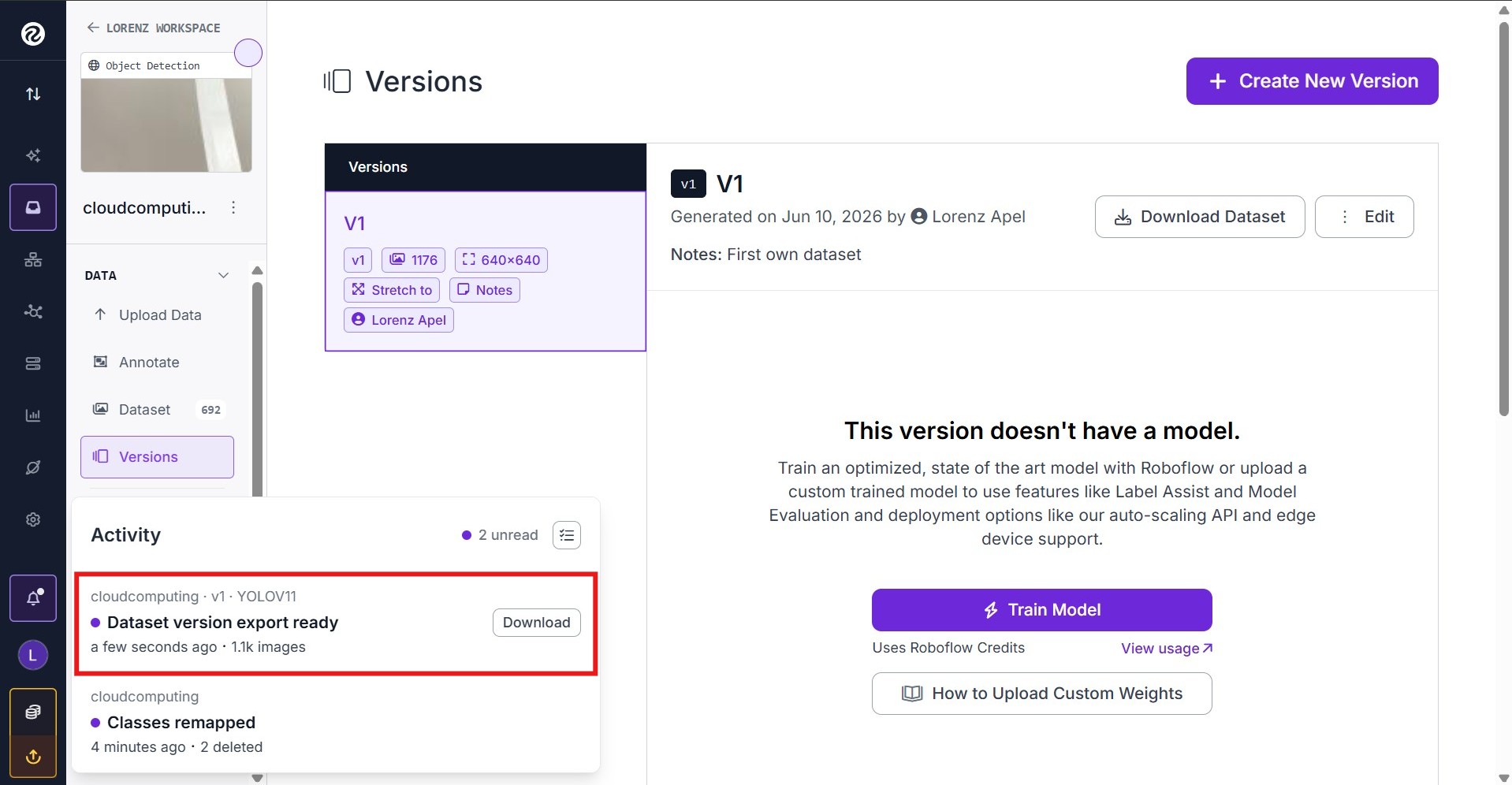
Task: Click the Versions heading icon
Action: pos(337,81)
